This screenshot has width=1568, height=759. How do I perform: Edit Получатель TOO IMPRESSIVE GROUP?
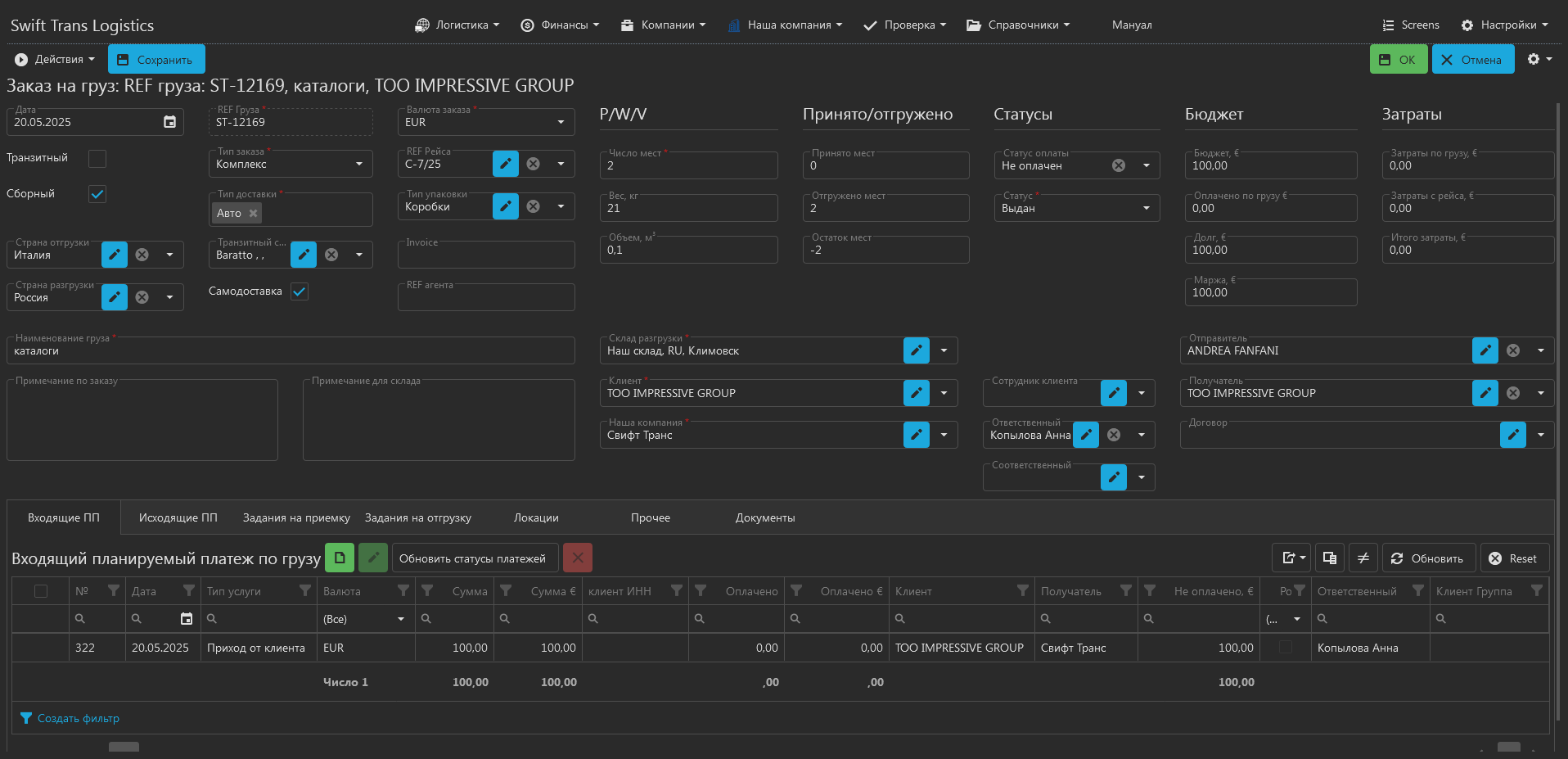[x=1485, y=393]
